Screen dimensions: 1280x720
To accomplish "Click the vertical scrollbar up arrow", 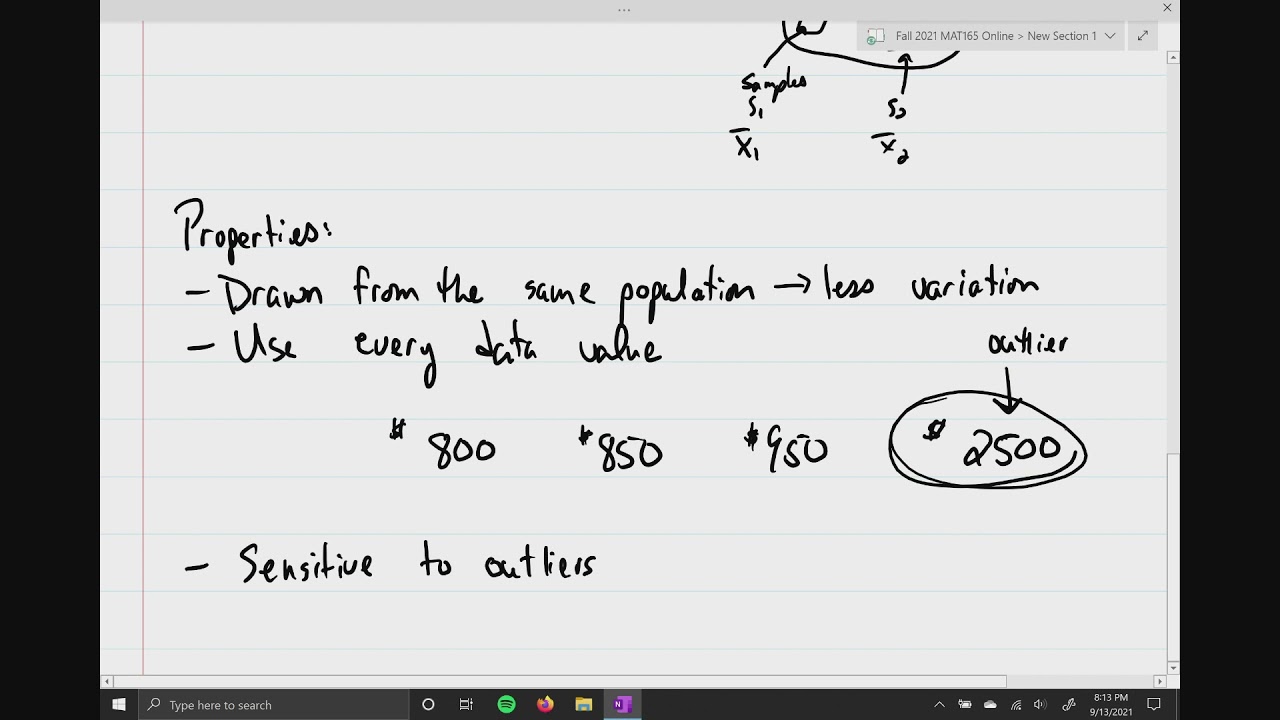I will pos(1173,58).
